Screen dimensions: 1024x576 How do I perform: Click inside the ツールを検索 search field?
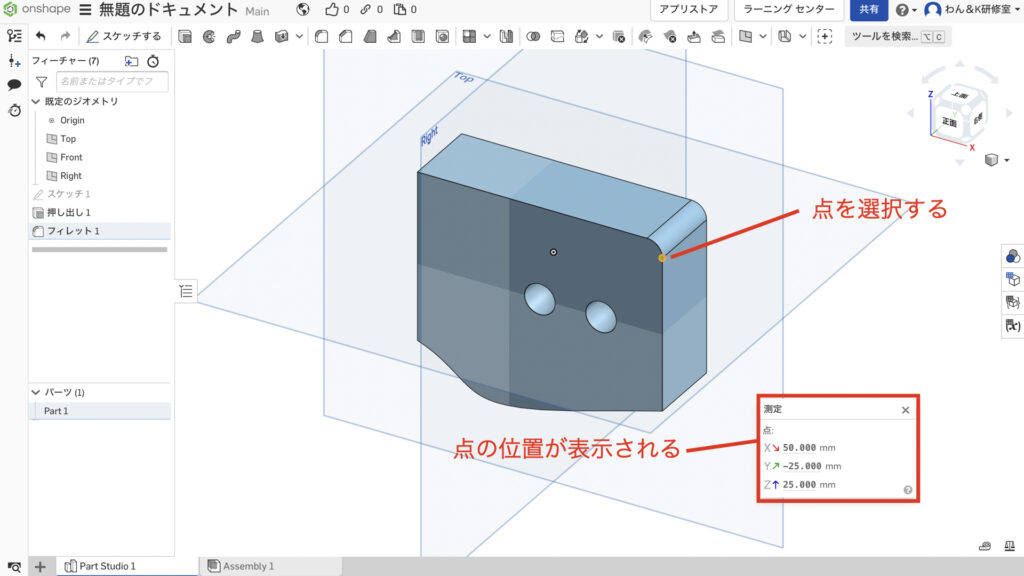click(898, 37)
